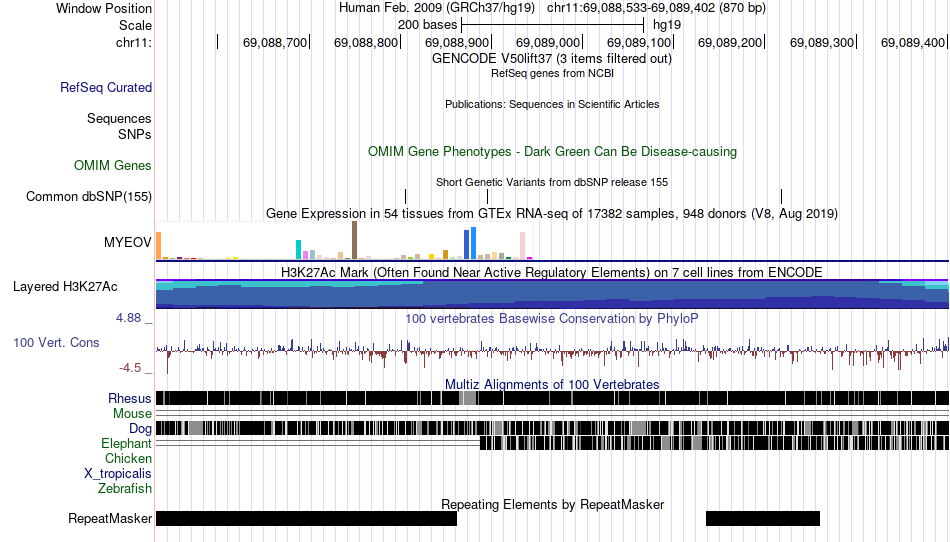Click the cyan MYEOV expression bar

298,250
